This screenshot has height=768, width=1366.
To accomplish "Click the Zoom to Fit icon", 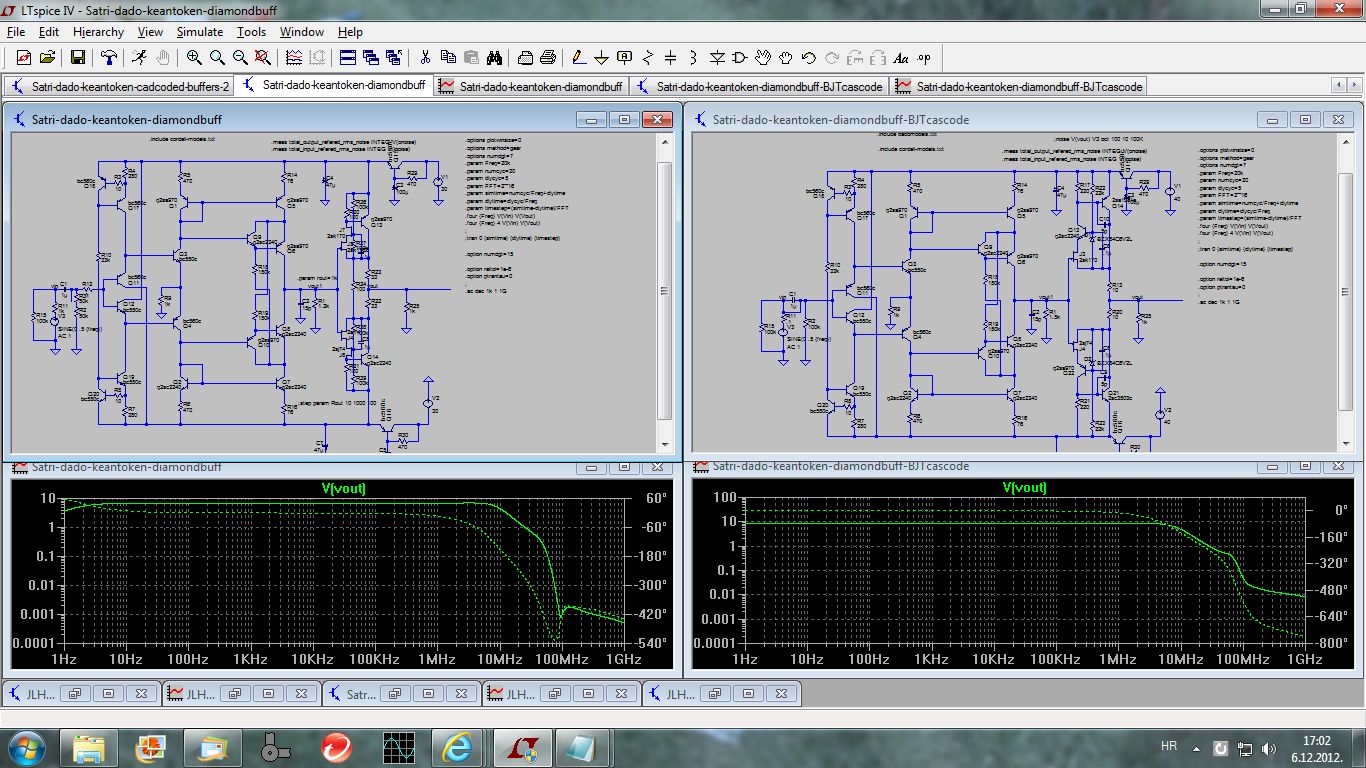I will click(x=263, y=57).
